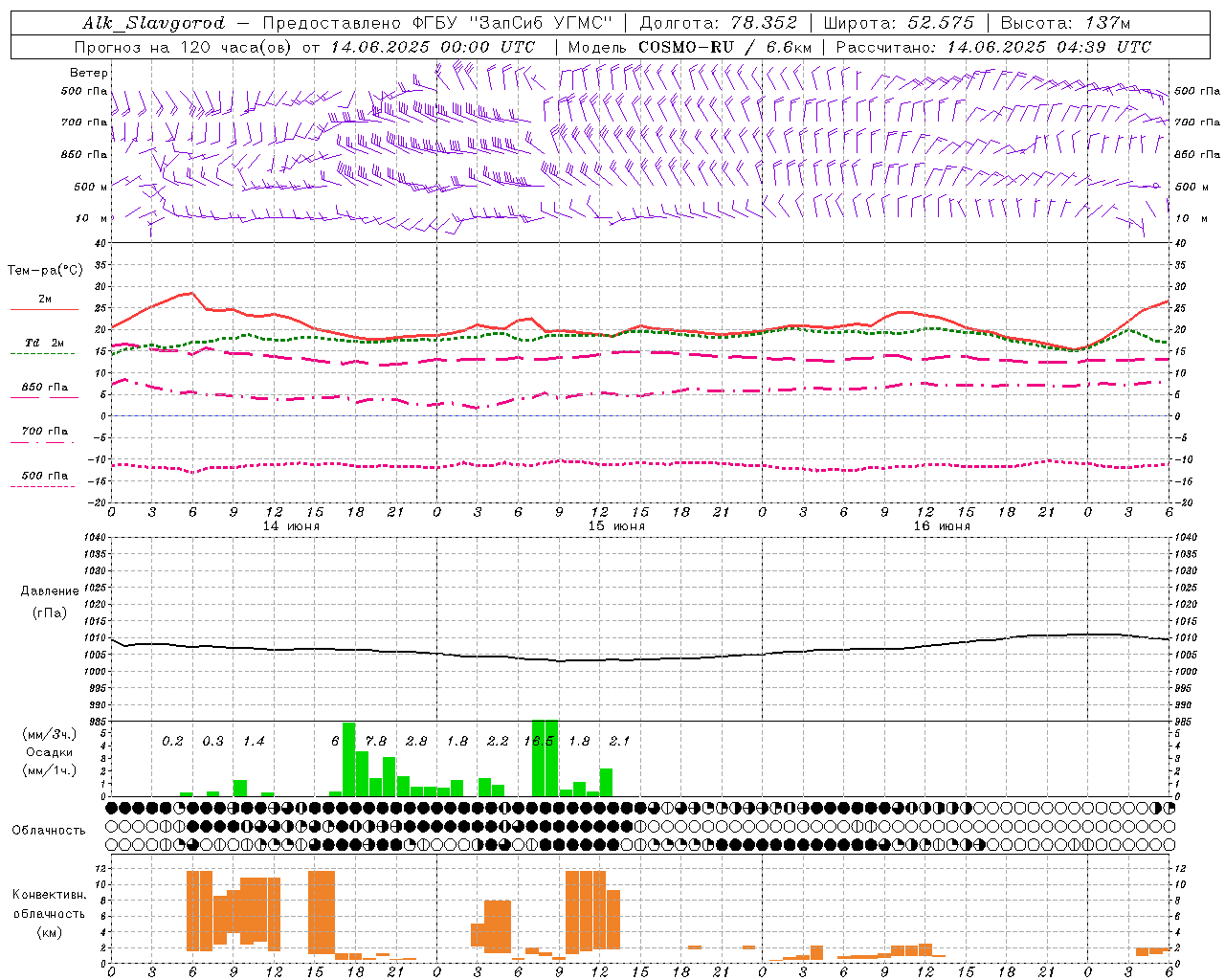Click the Осадки precipitation label
The width and height of the screenshot is (1225, 980).
pyautogui.click(x=50, y=752)
